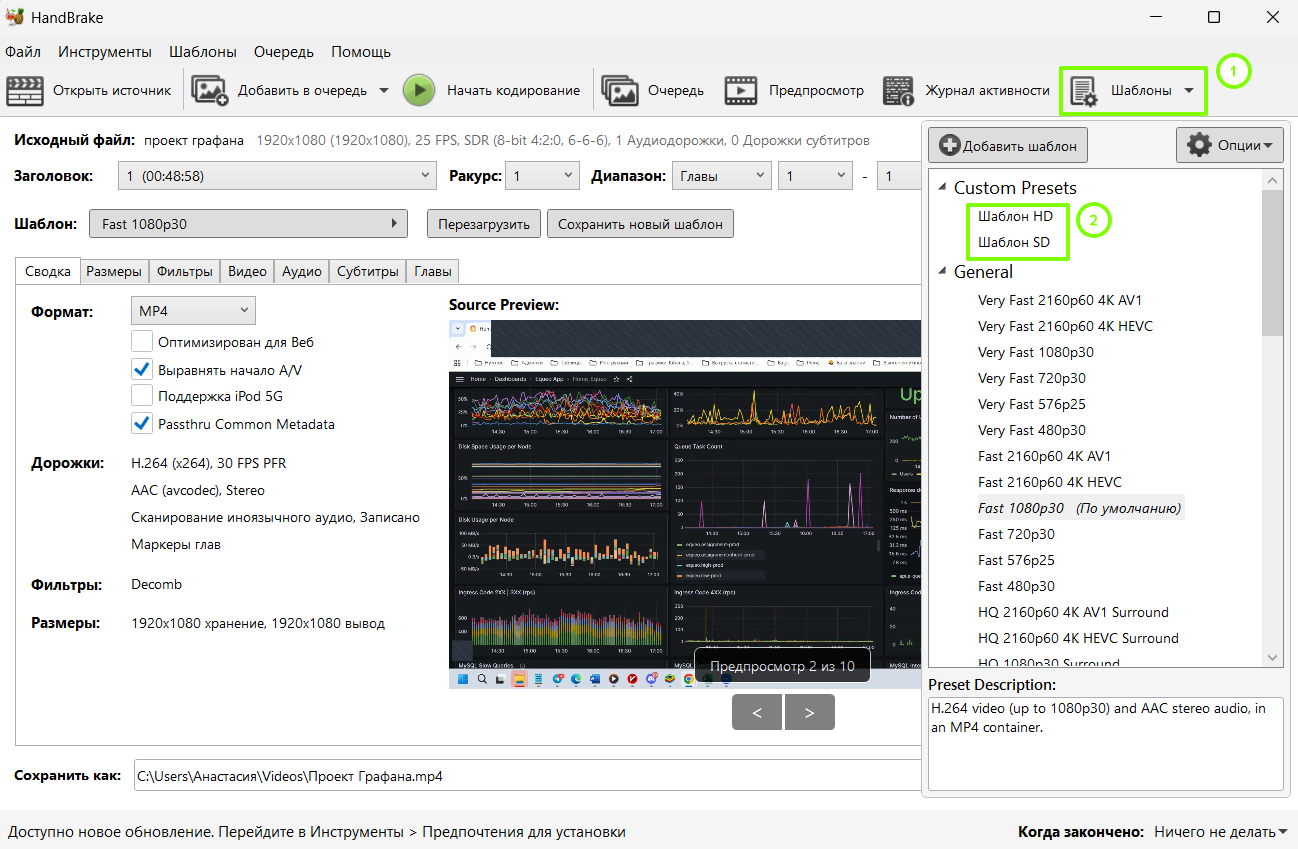This screenshot has width=1298, height=849.
Task: Open the Queue via its stacked-photos icon
Action: click(x=620, y=90)
